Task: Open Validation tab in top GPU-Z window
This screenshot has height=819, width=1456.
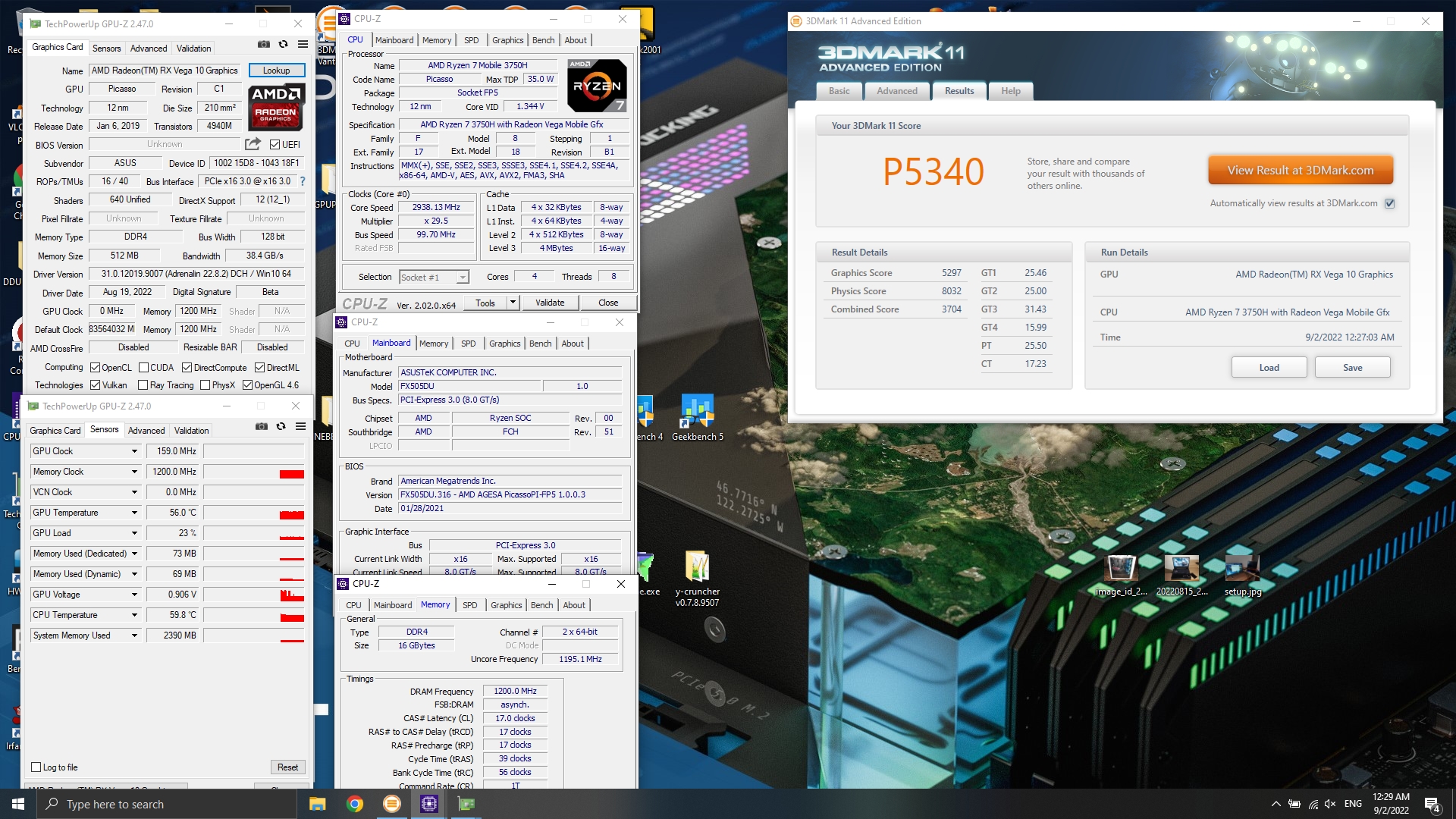Action: [x=194, y=48]
